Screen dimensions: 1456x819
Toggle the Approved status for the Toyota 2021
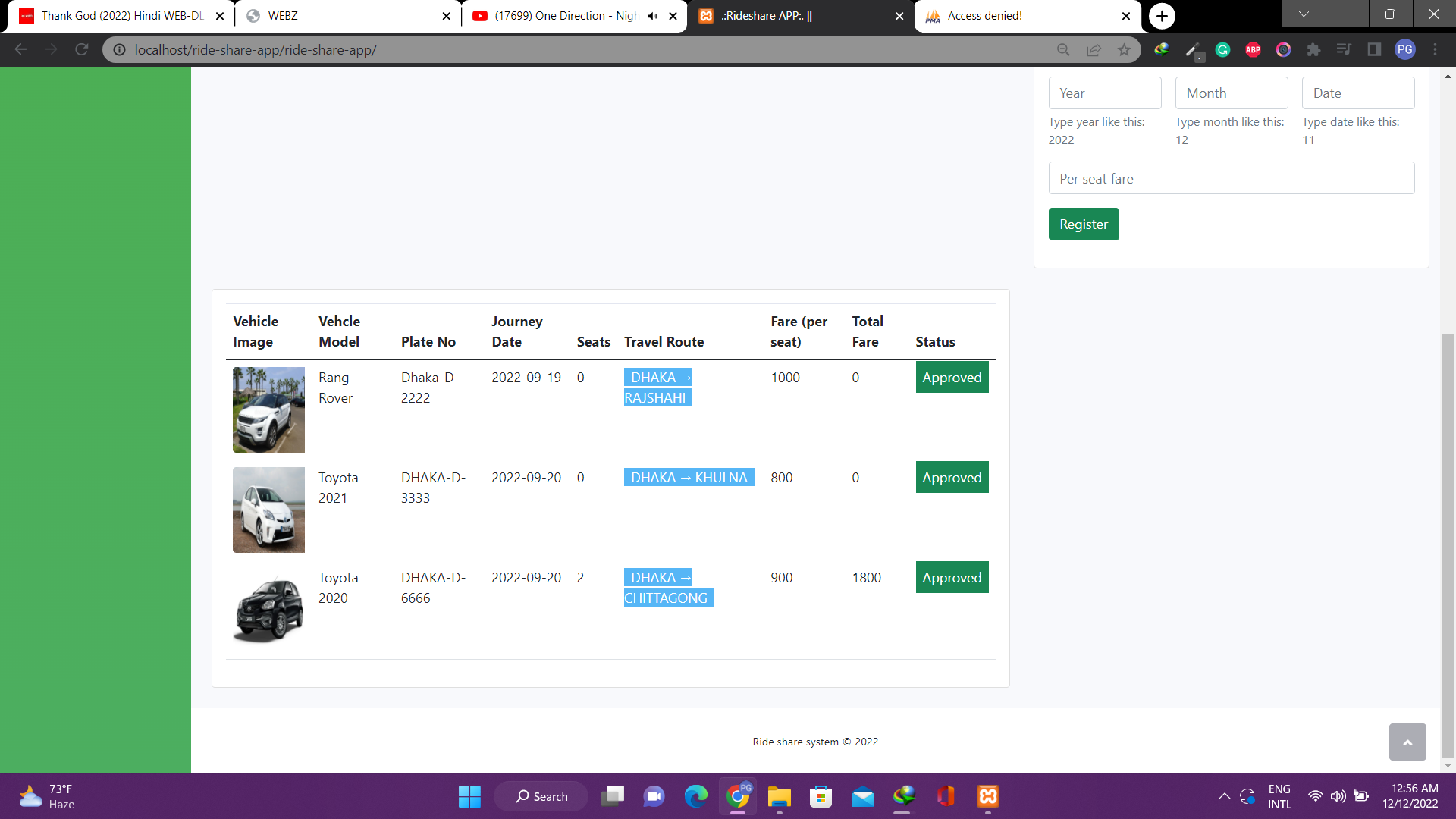pyautogui.click(x=952, y=477)
